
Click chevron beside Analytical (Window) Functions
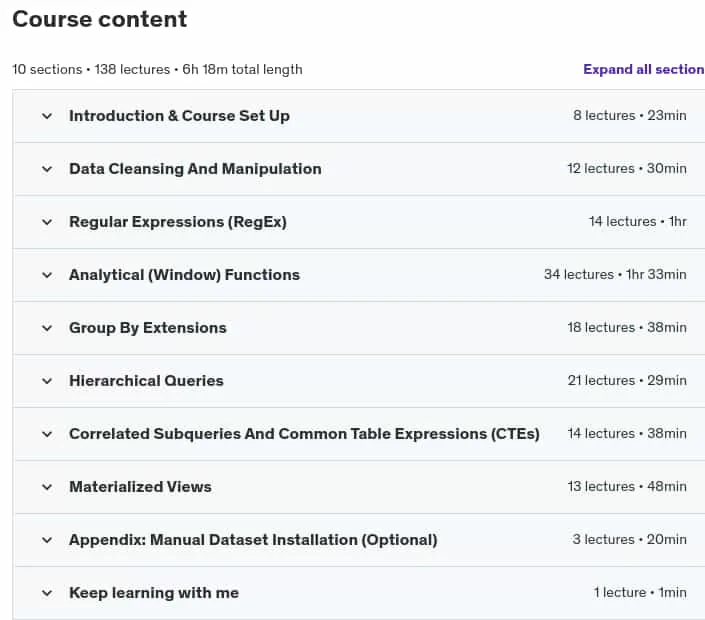pyautogui.click(x=47, y=275)
